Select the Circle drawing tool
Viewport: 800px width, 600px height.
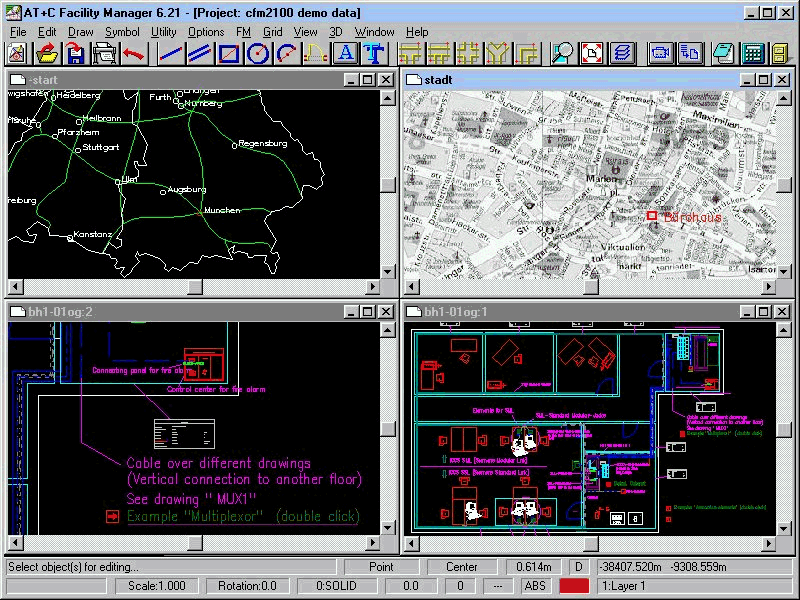coord(258,53)
